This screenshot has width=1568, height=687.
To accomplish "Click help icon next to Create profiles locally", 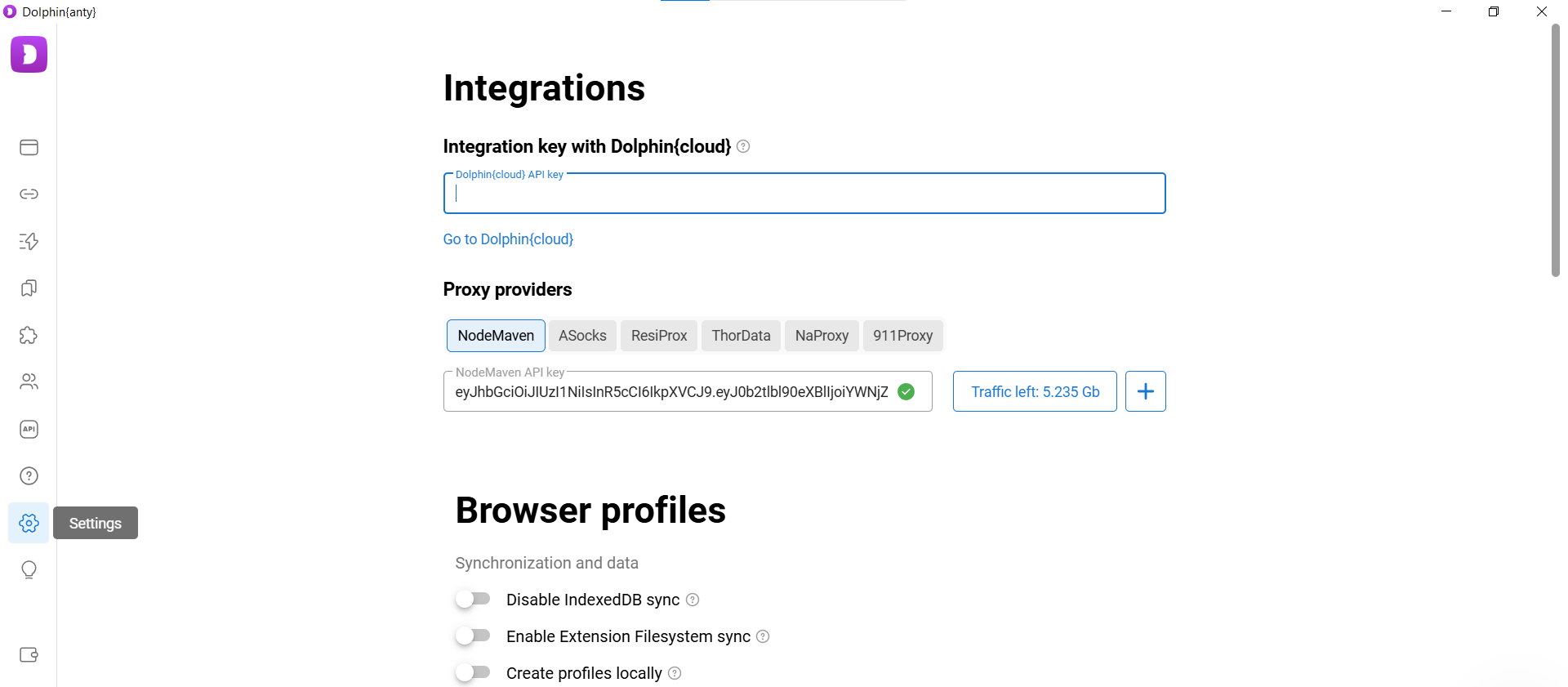I will click(675, 673).
